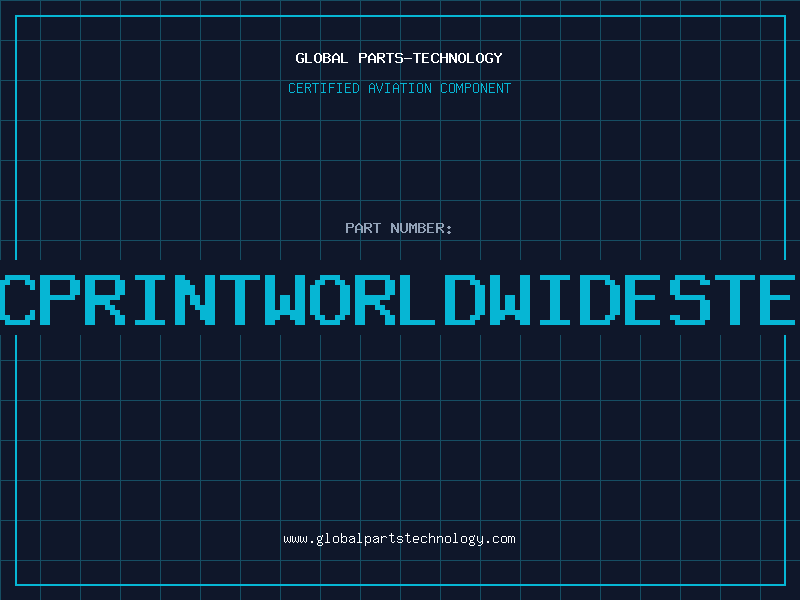This screenshot has width=800, height=600.
Task: Click the word AVIATION in the subtitle
Action: (x=399, y=88)
